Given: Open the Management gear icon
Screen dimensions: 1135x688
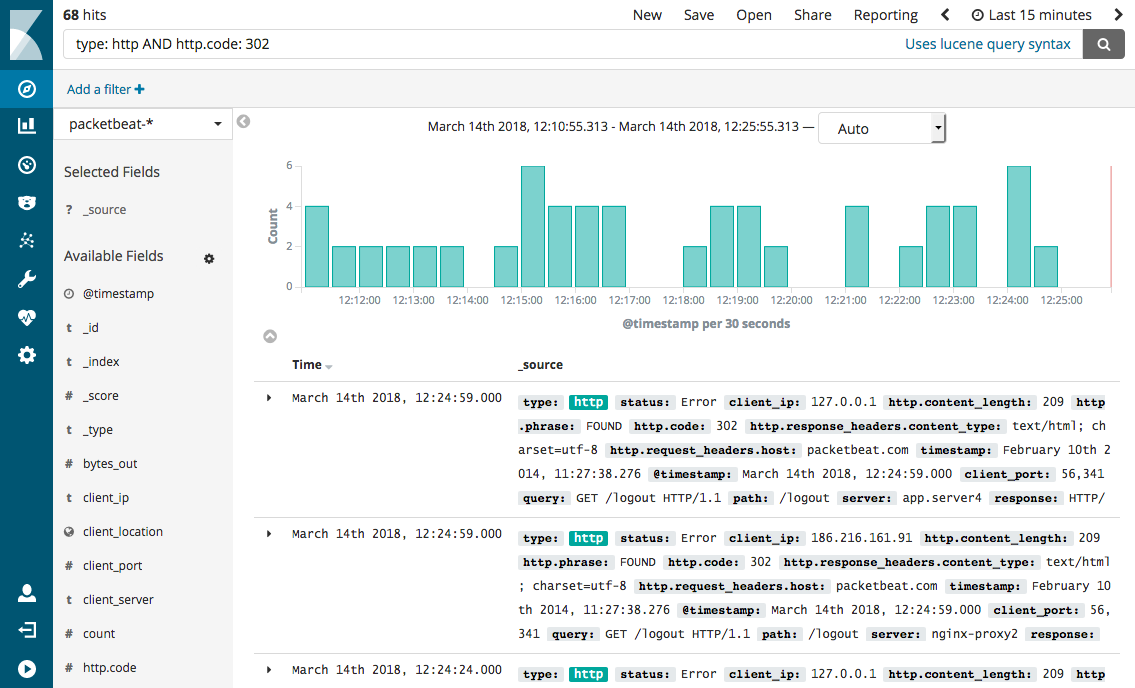Looking at the screenshot, I should point(26,355).
